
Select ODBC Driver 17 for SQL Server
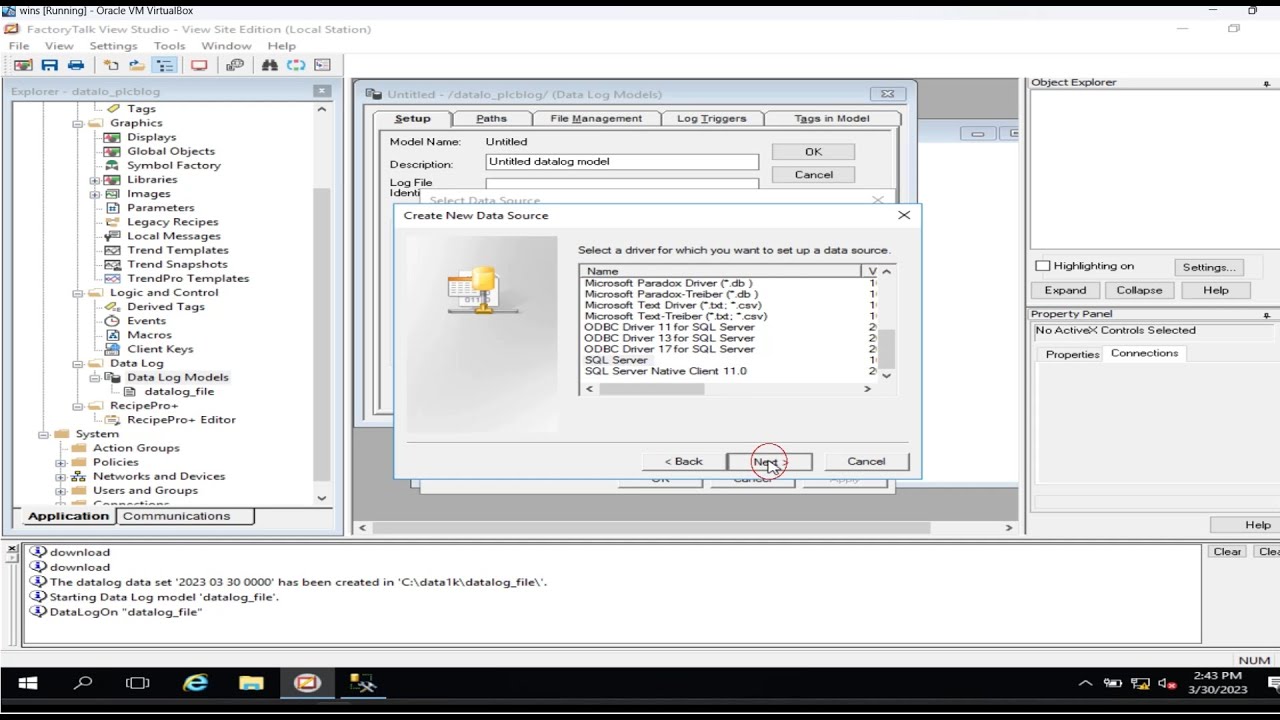tap(669, 349)
